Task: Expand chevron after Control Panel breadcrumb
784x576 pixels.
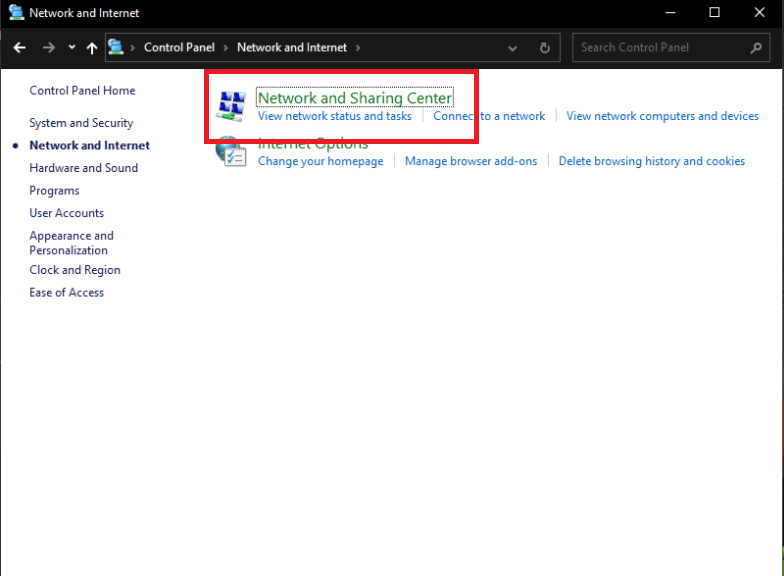Action: [226, 48]
